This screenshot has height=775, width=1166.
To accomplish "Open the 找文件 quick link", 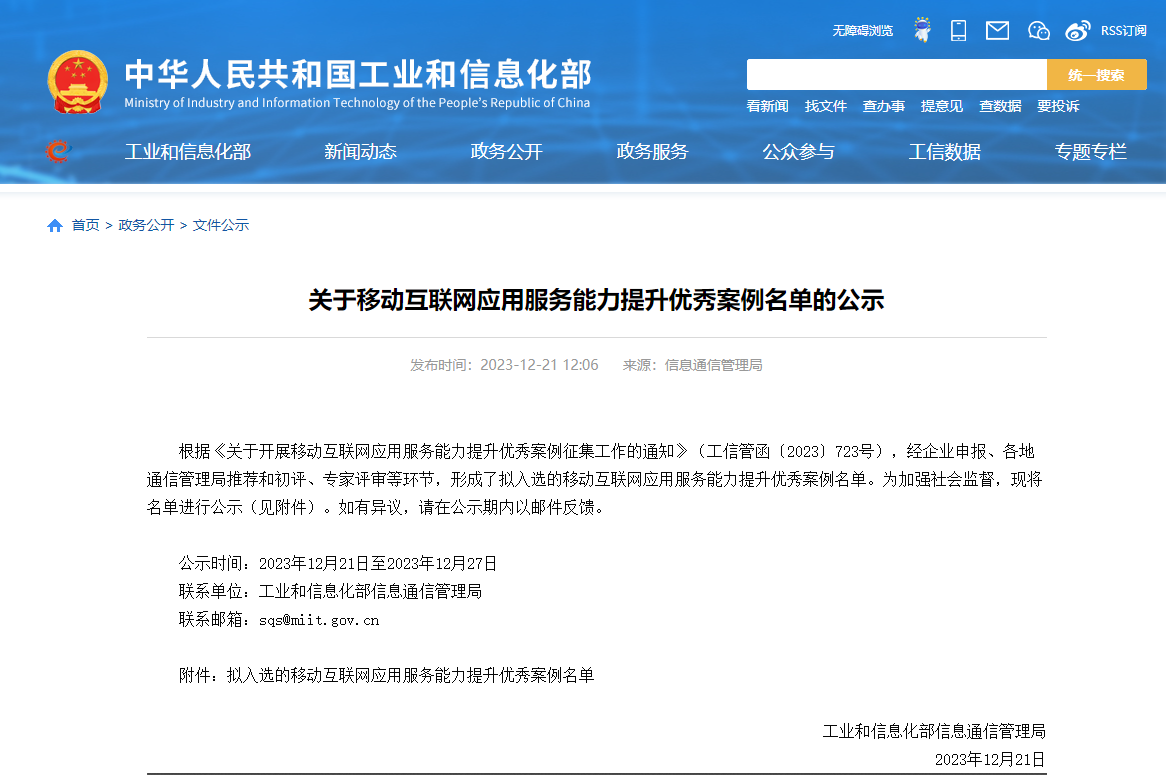I will [x=825, y=106].
